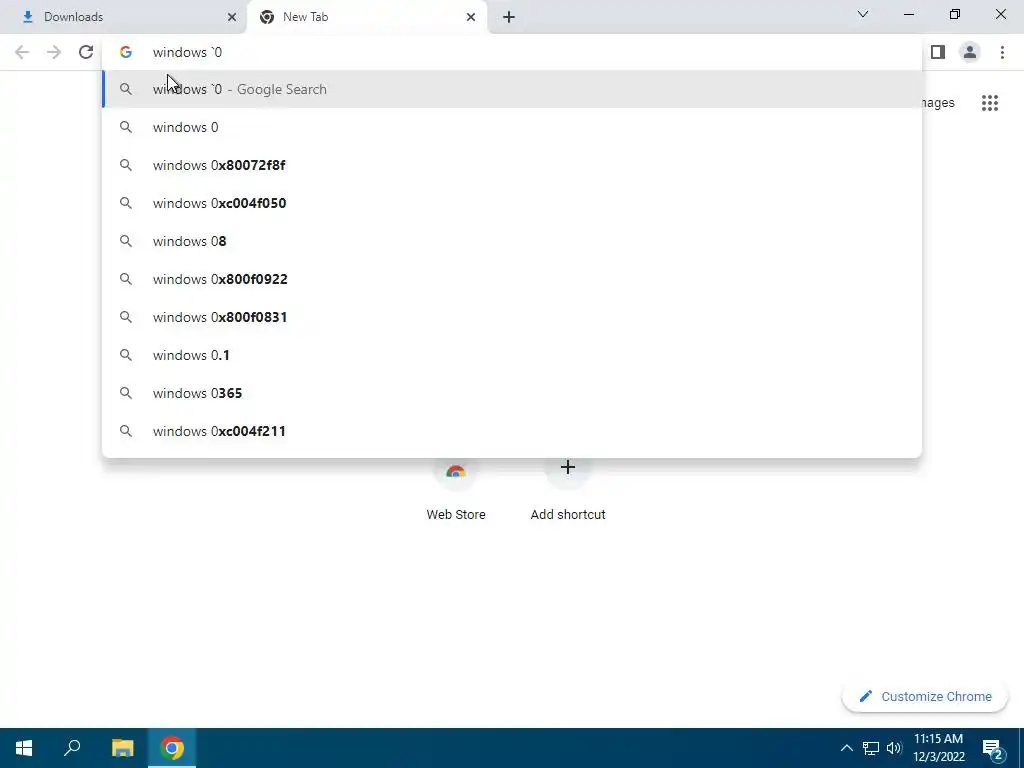Viewport: 1024px width, 768px height.
Task: Expand the tab search chevron
Action: tap(863, 14)
